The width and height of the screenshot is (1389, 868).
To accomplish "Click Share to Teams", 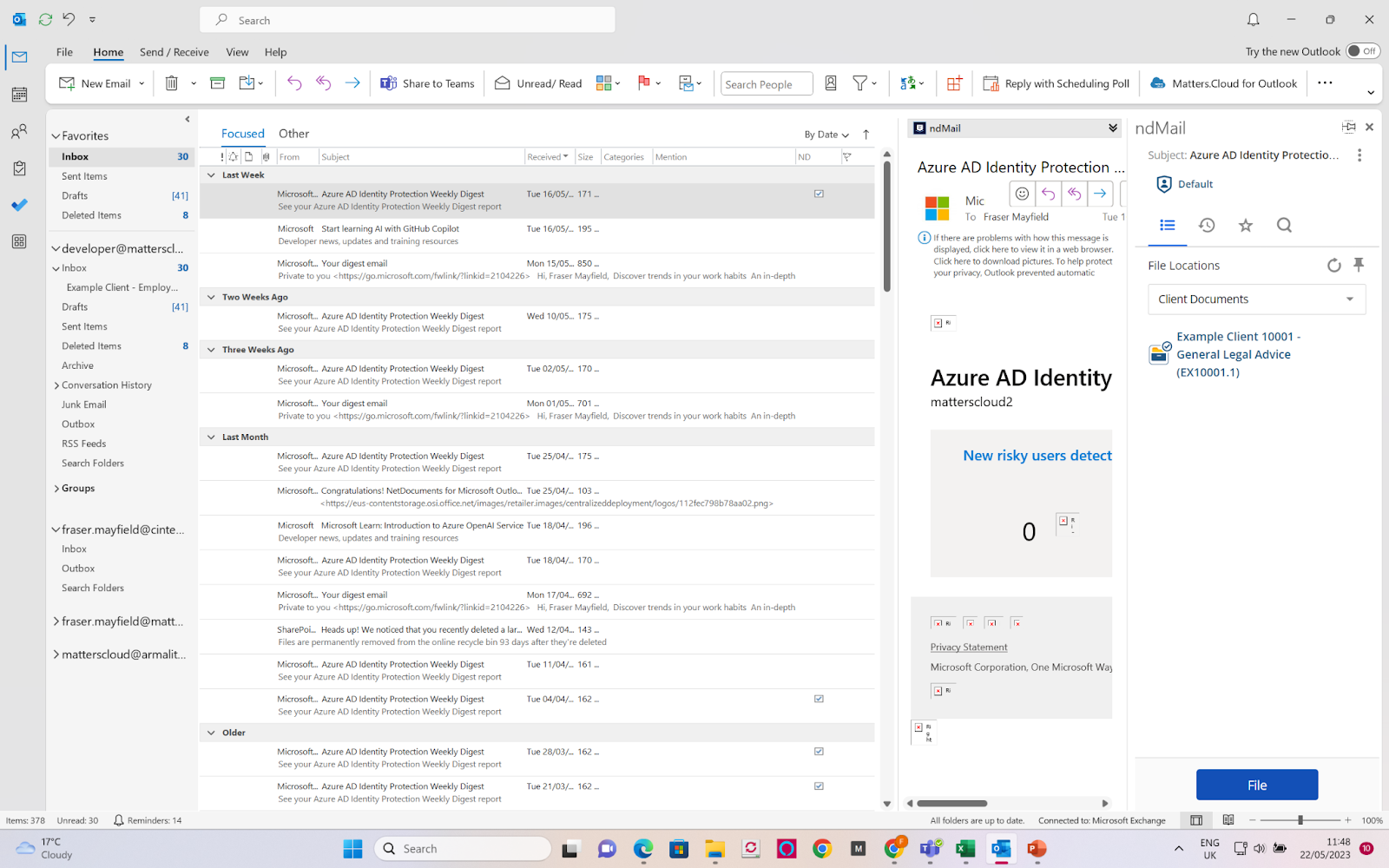I will 427,83.
